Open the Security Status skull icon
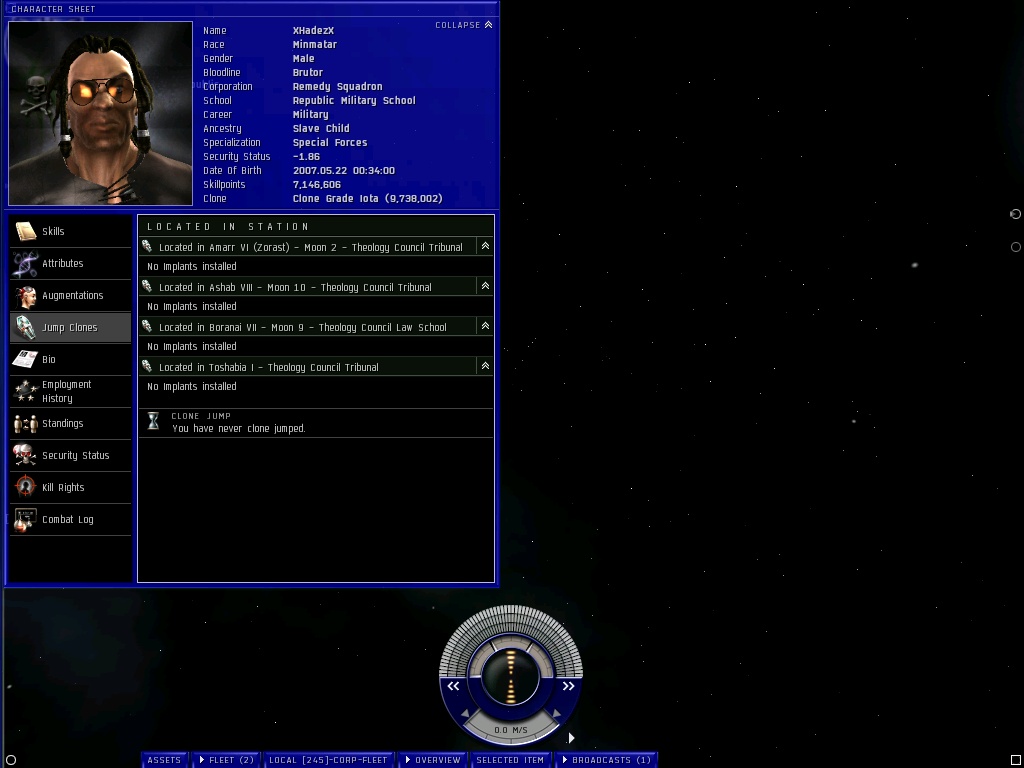The image size is (1024, 768). point(25,455)
